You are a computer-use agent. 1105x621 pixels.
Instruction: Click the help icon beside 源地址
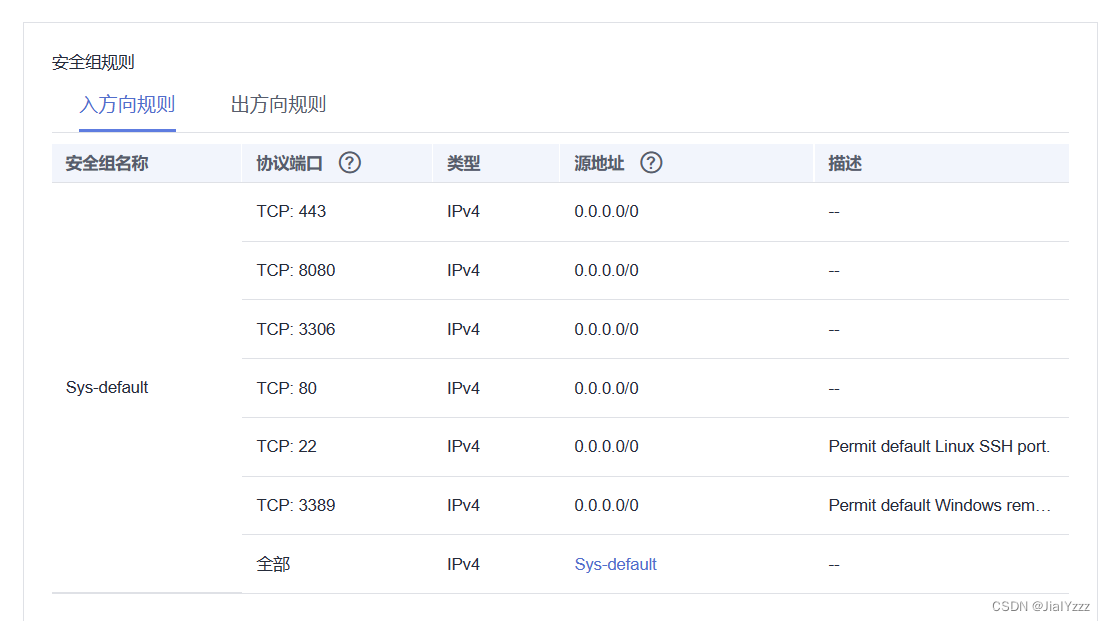click(651, 163)
